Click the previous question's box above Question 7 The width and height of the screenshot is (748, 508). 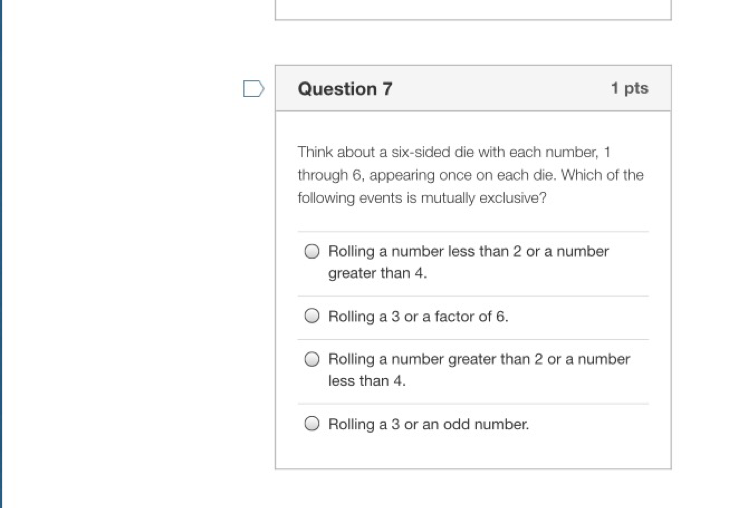tap(473, 9)
